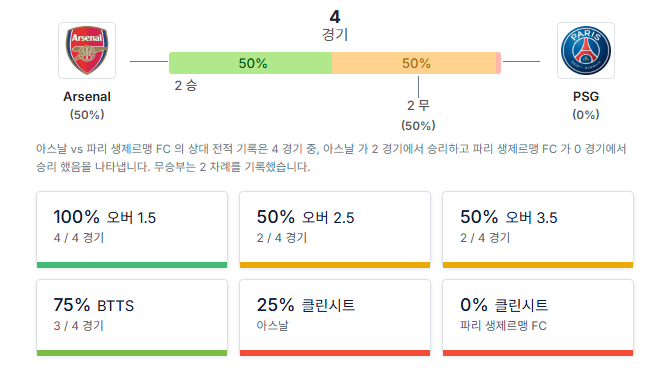Click the green bar under 오버 1.5 card
Viewport: 664px width, 368px height.
132,265
